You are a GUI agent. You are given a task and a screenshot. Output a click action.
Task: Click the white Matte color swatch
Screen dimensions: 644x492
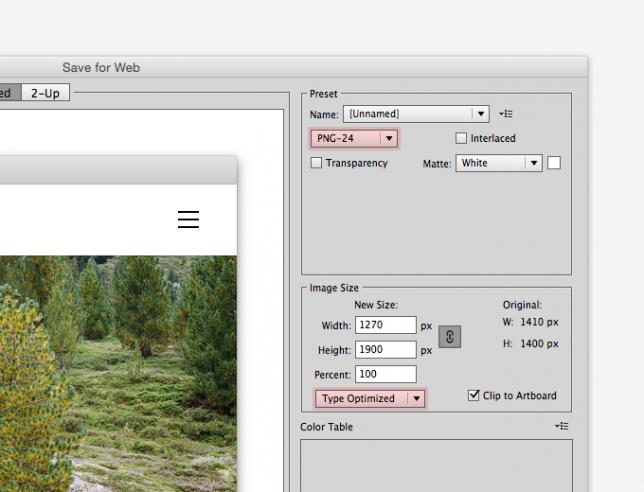pos(554,163)
